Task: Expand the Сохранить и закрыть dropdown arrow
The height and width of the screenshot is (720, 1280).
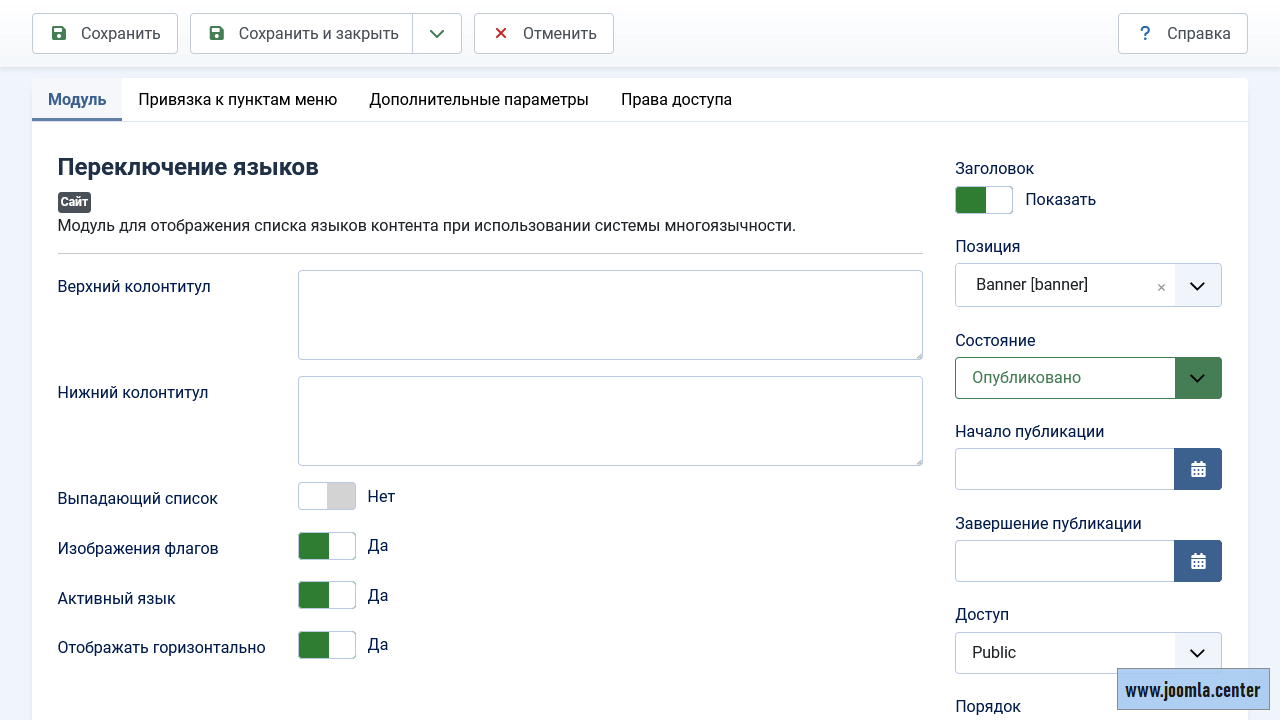Action: (436, 34)
